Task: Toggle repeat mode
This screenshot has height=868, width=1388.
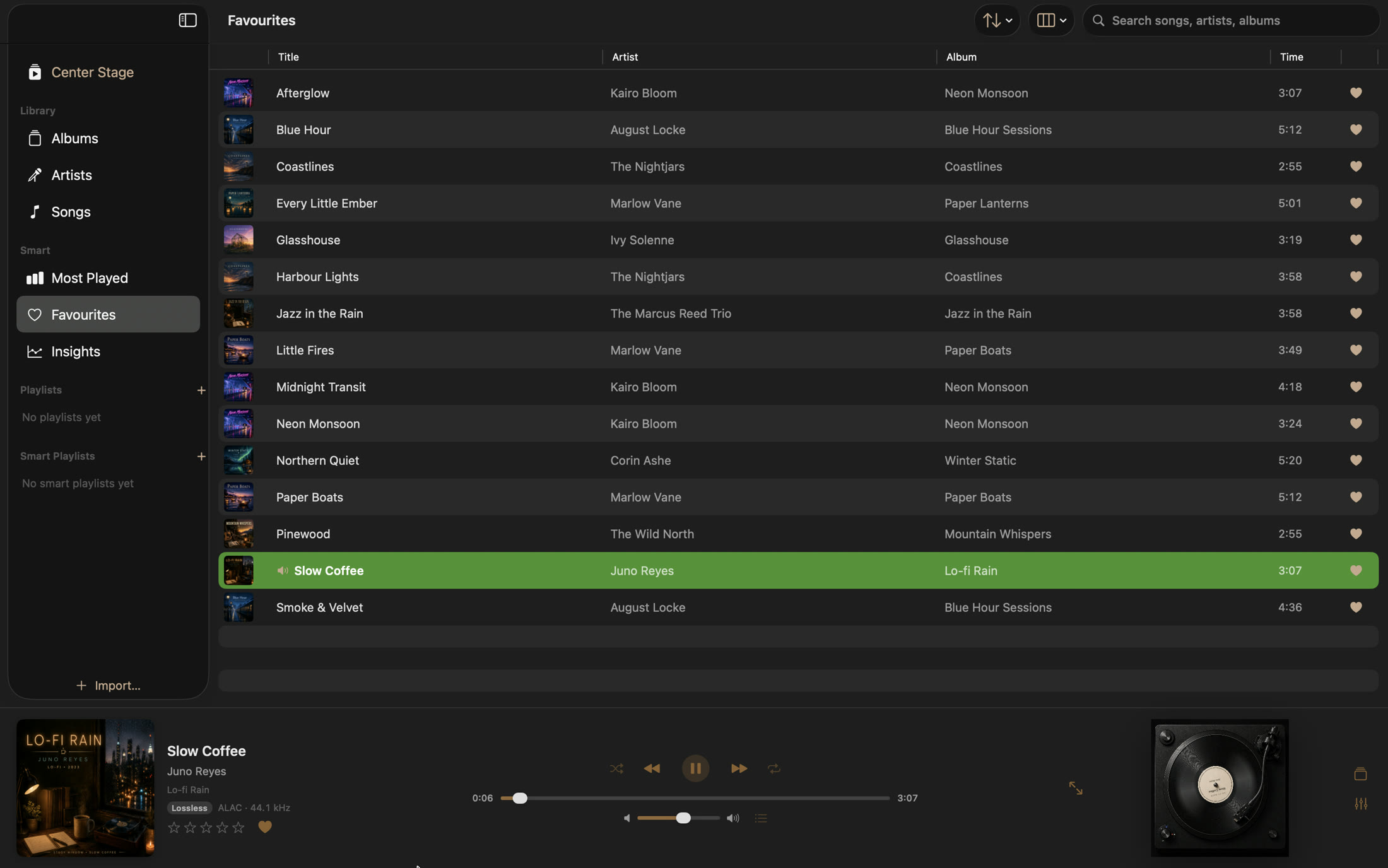Action: [774, 768]
